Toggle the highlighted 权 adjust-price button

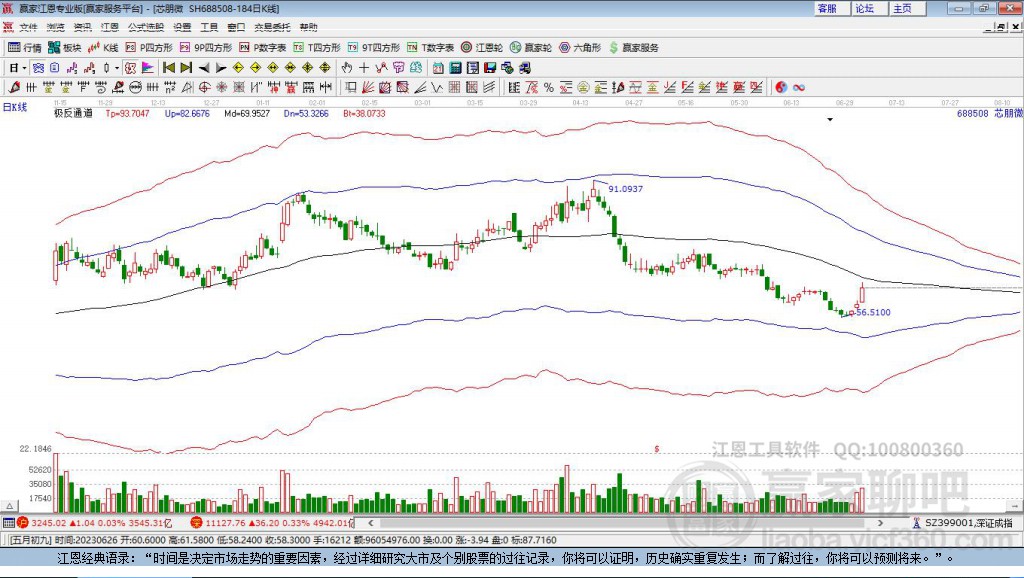click(x=130, y=68)
